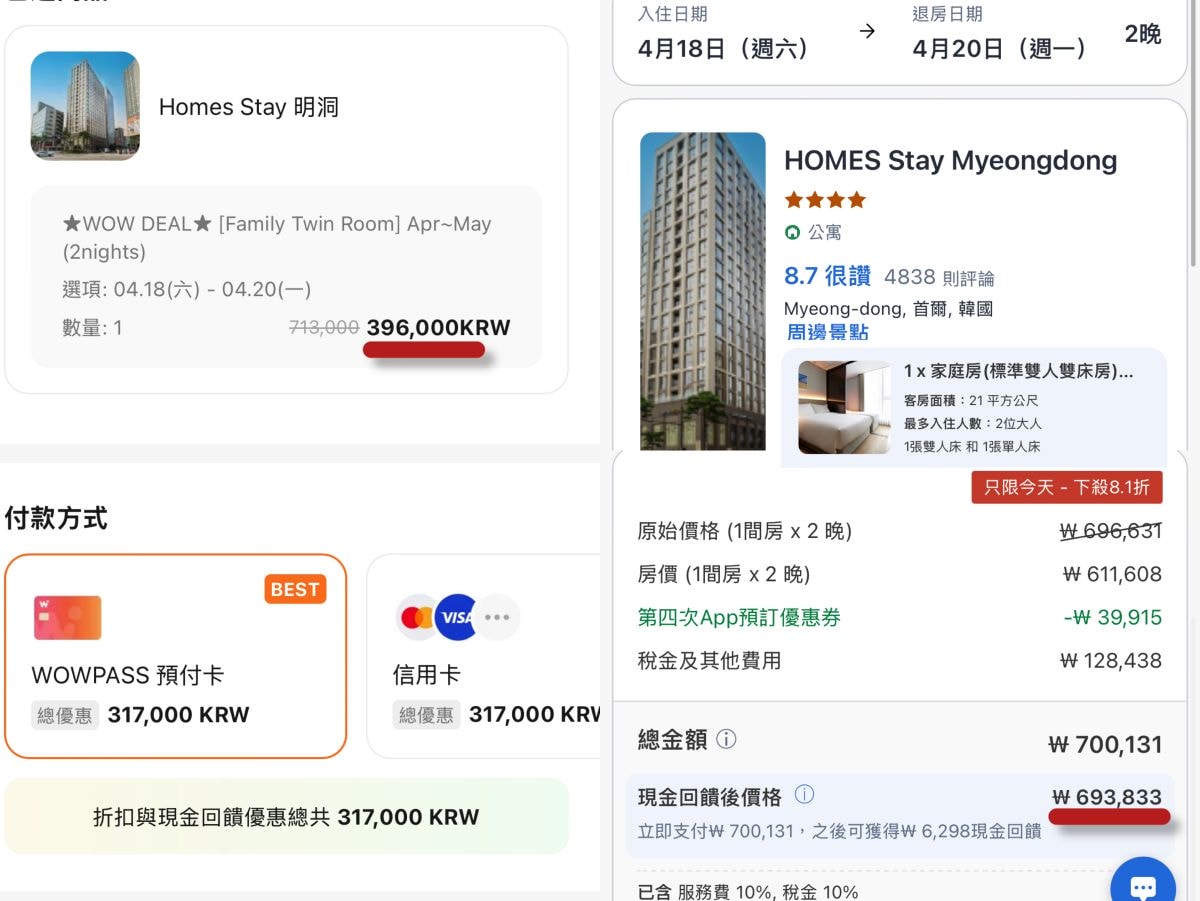Click the four-star rating icons
Screen dimensions: 1200x901
pyautogui.click(x=825, y=200)
